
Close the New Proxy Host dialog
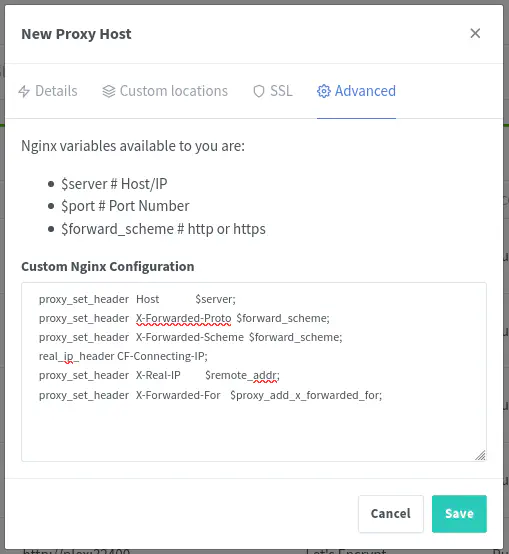point(475,33)
